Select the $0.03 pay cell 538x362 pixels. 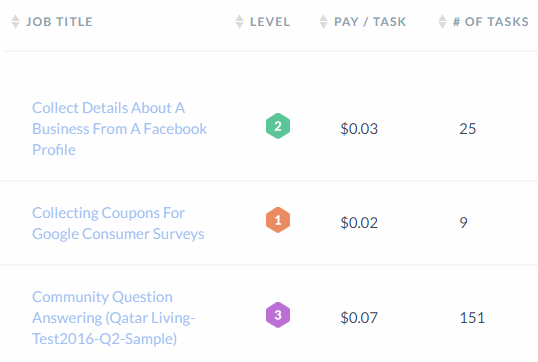[x=359, y=129]
